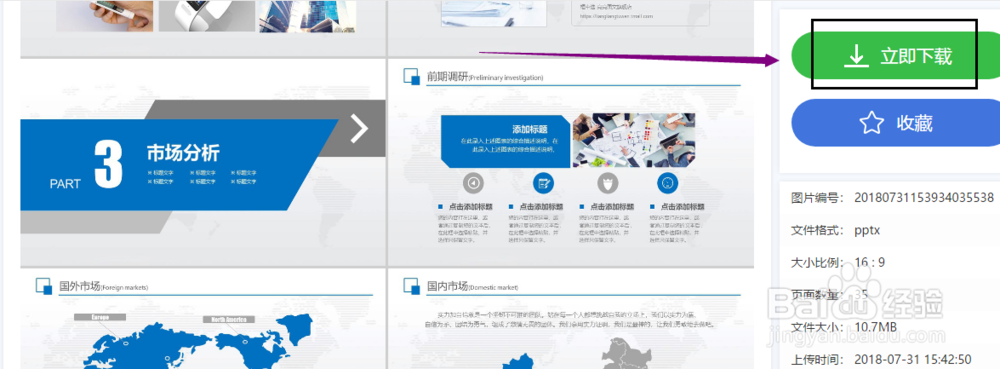The height and width of the screenshot is (369, 1000).
Task: Open the 前期调研 slide preview
Action: (571, 162)
